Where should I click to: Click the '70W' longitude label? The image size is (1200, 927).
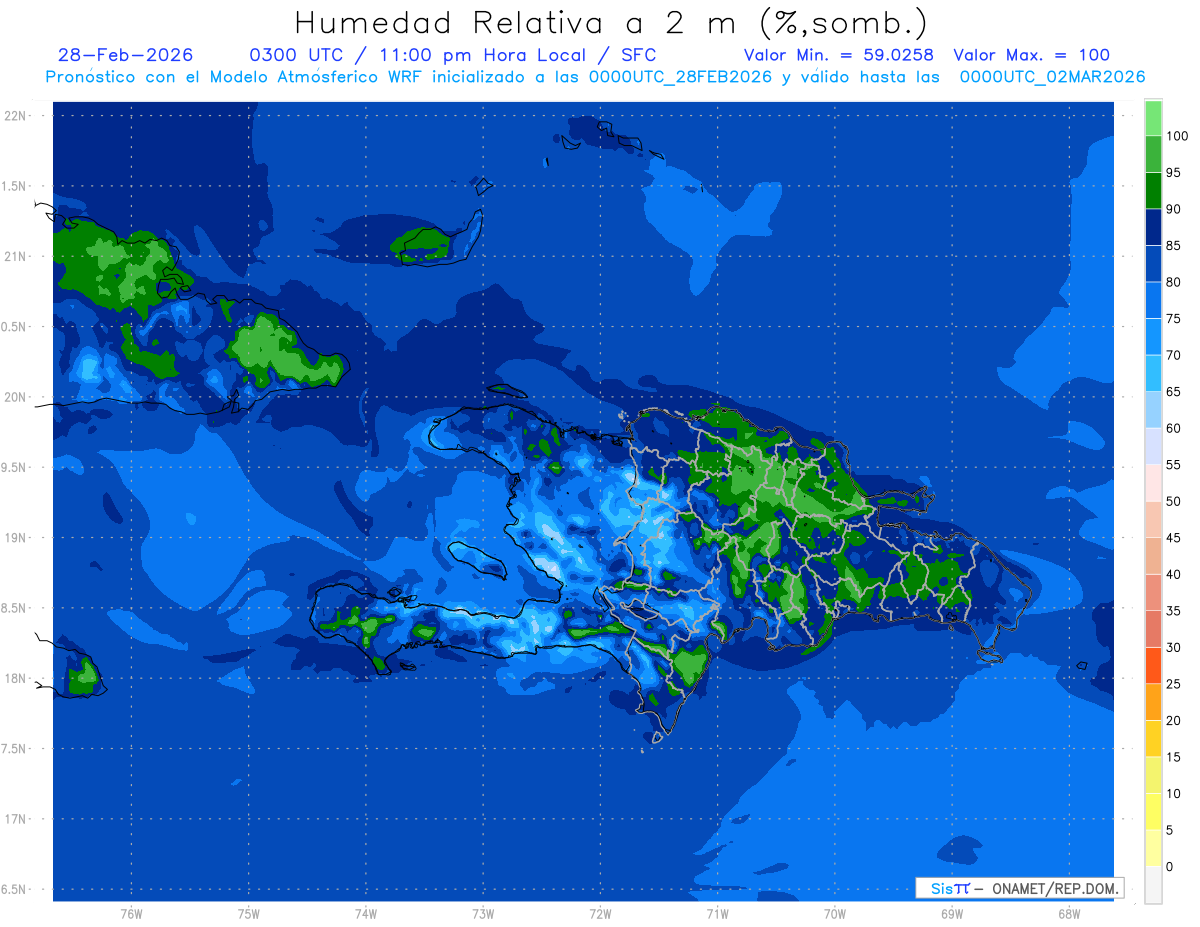tap(835, 913)
